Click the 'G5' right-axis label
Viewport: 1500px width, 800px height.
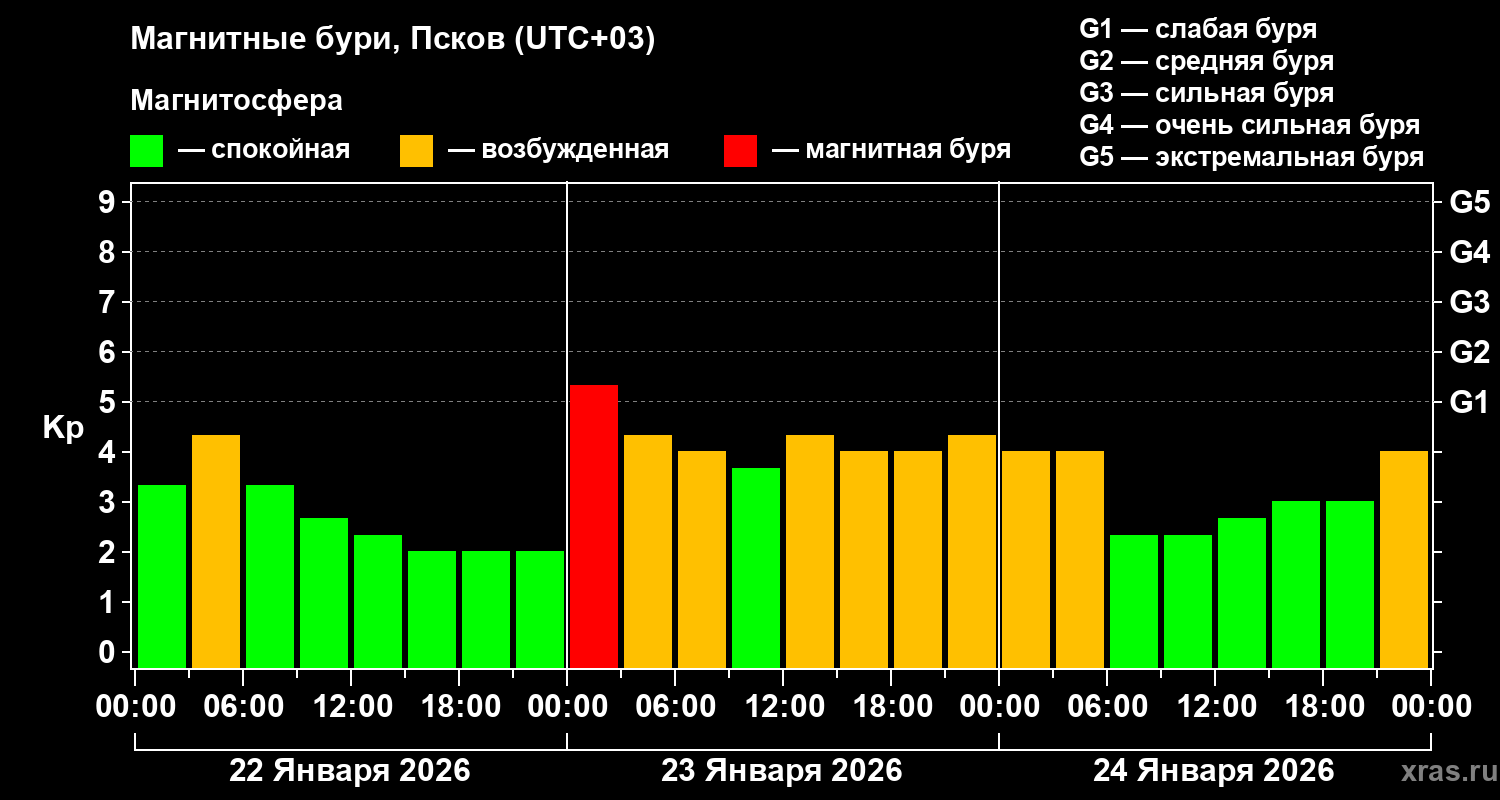(1469, 203)
